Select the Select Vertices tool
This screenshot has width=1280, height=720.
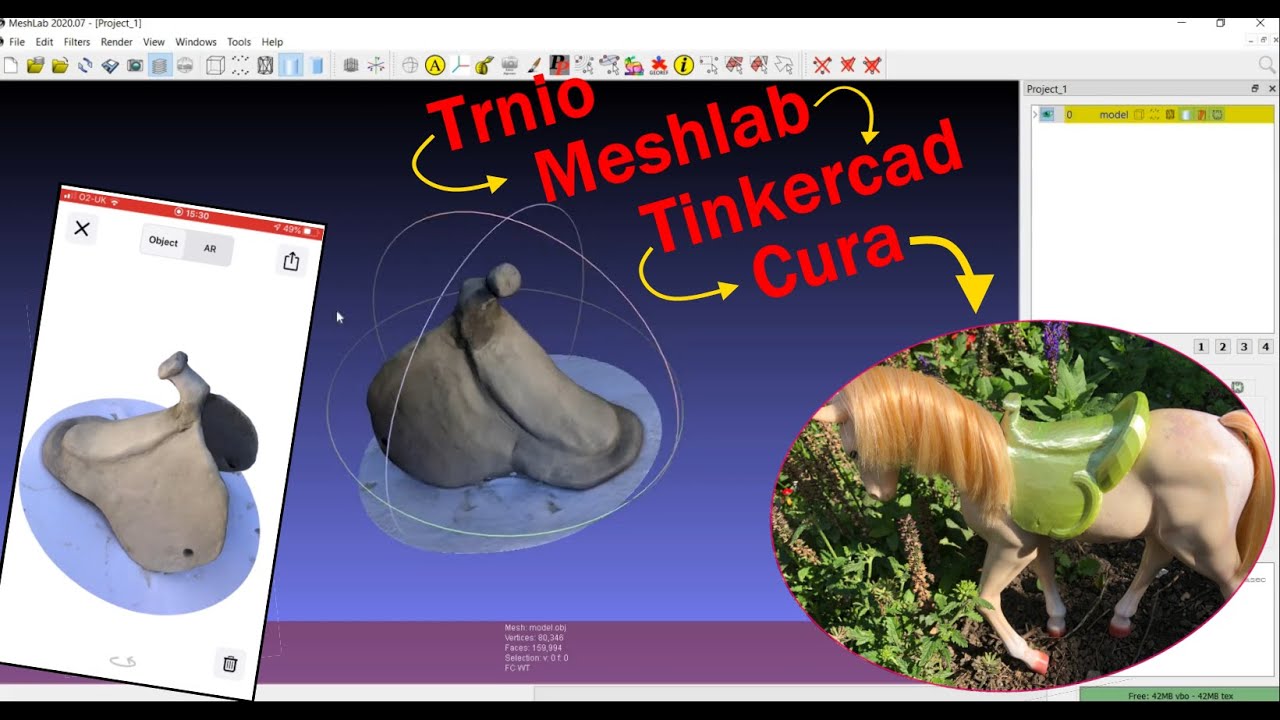[709, 66]
